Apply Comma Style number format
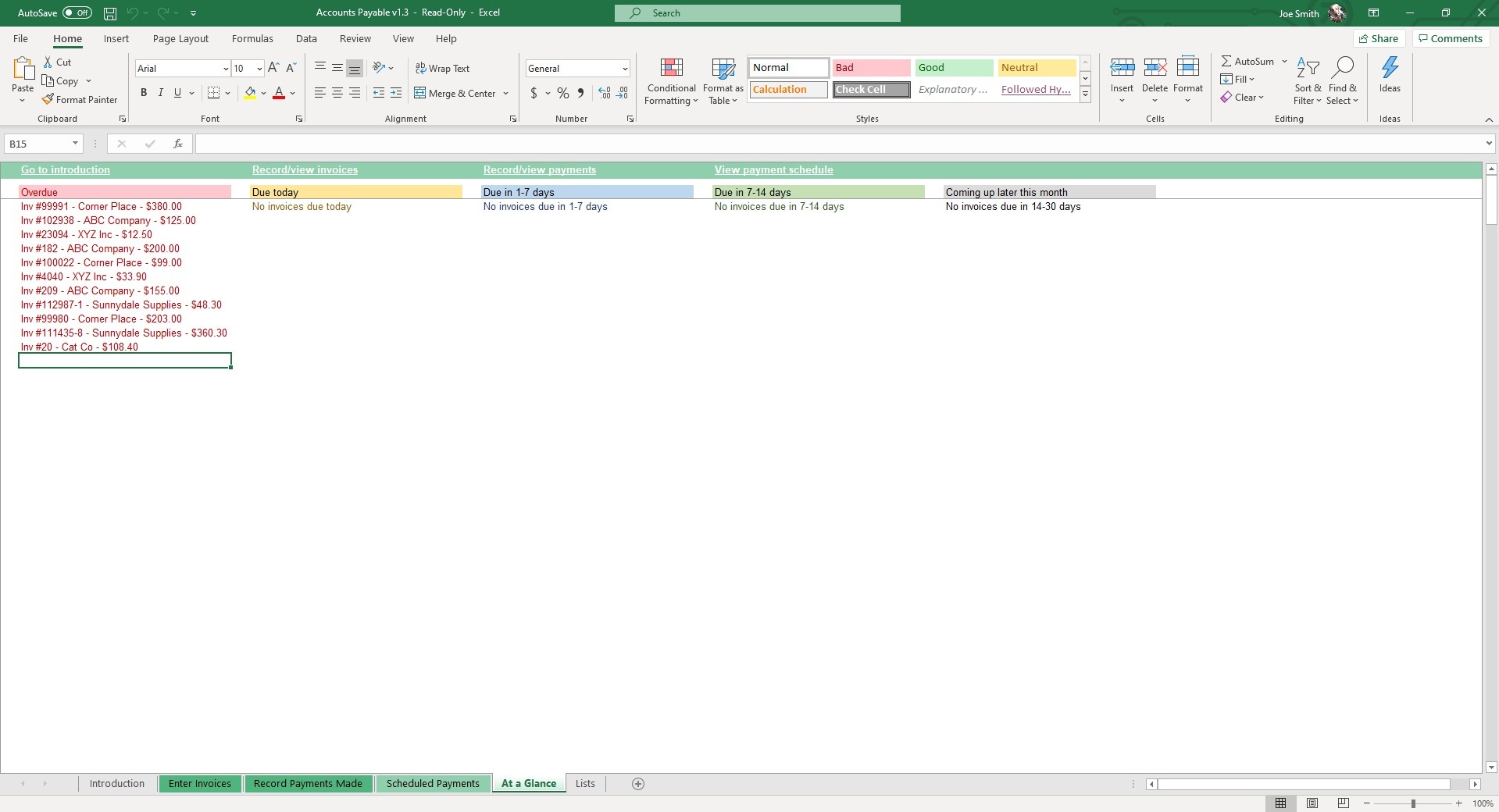The image size is (1499, 812). (580, 93)
